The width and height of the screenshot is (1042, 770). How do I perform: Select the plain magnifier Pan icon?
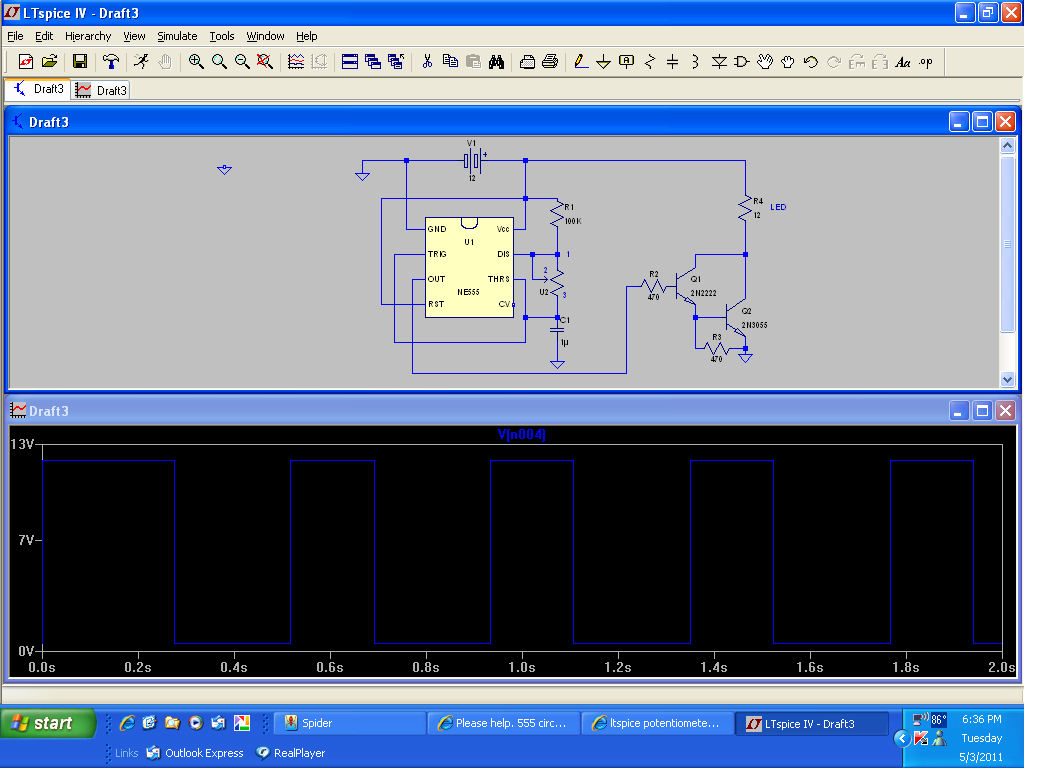(x=219, y=62)
